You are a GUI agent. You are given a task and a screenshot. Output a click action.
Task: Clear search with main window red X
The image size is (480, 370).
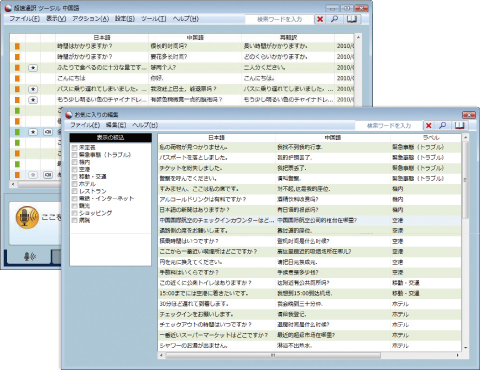(x=320, y=19)
